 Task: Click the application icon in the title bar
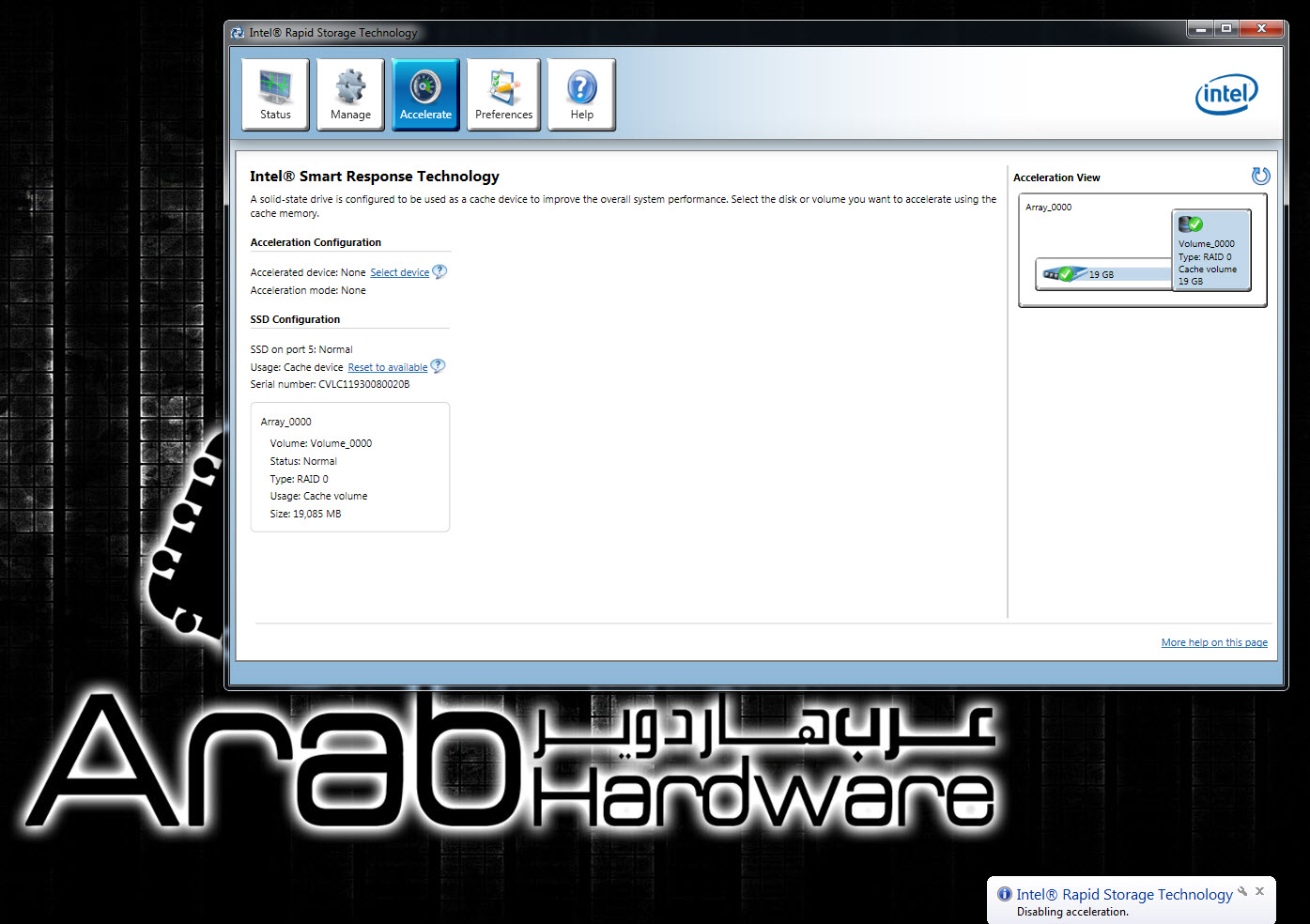tap(238, 32)
